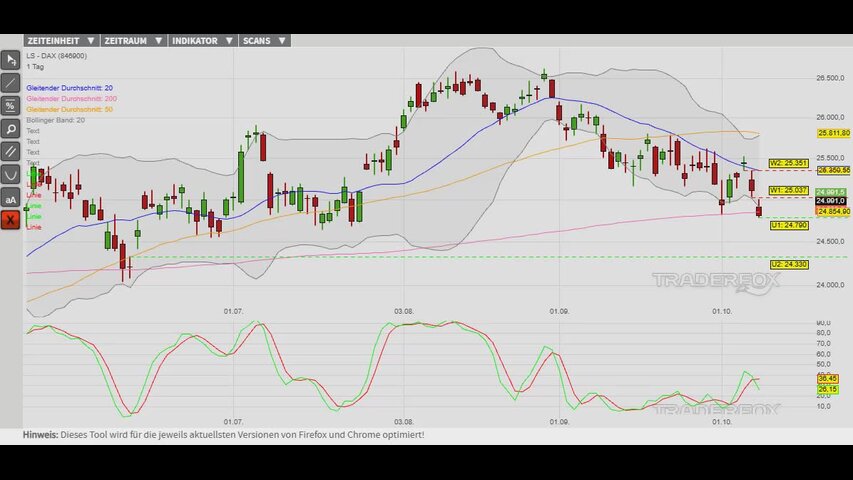
Task: Click the 03.08. date under price chart
Action: coord(404,311)
